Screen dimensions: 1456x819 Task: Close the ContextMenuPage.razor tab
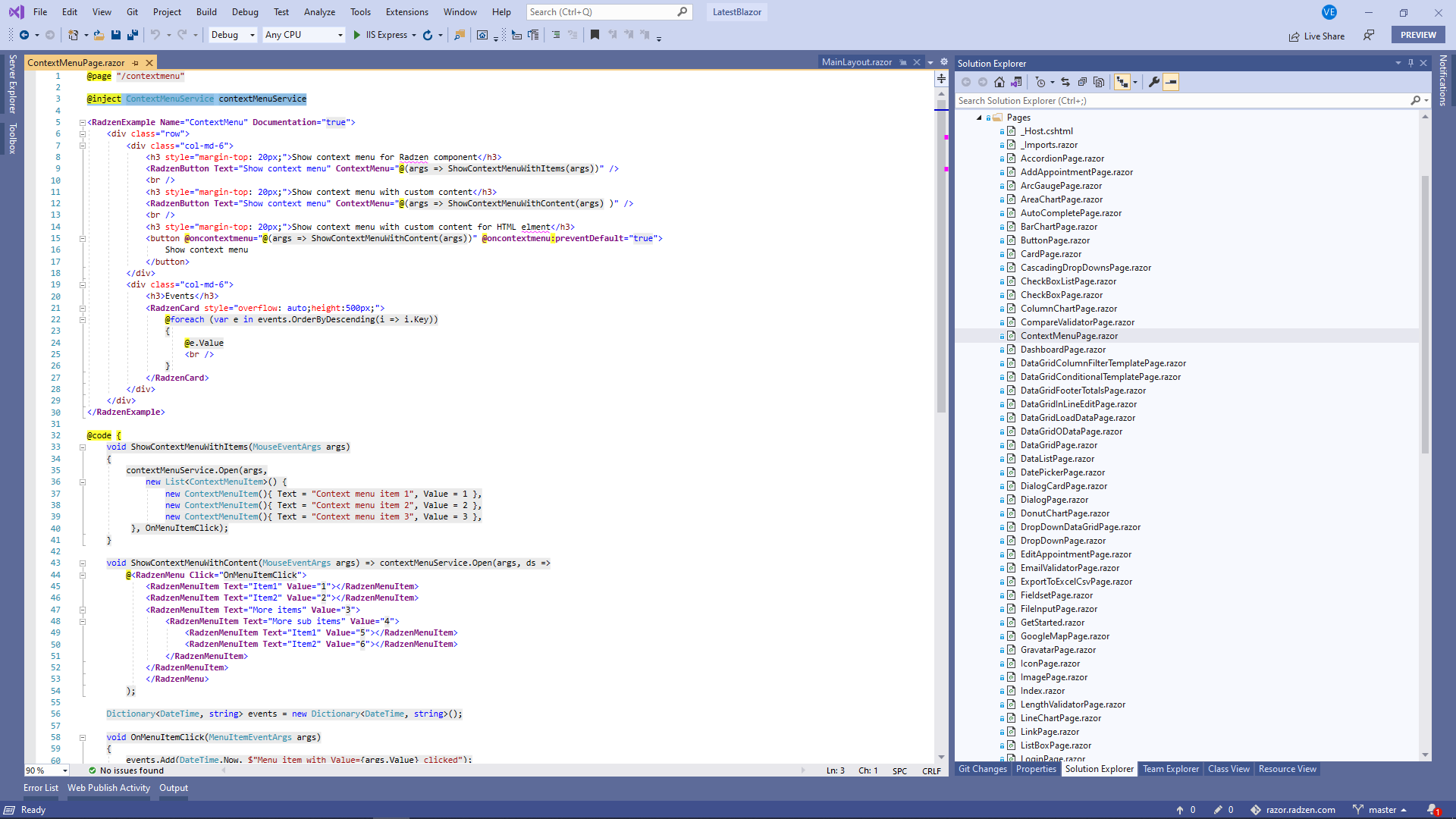click(x=149, y=63)
